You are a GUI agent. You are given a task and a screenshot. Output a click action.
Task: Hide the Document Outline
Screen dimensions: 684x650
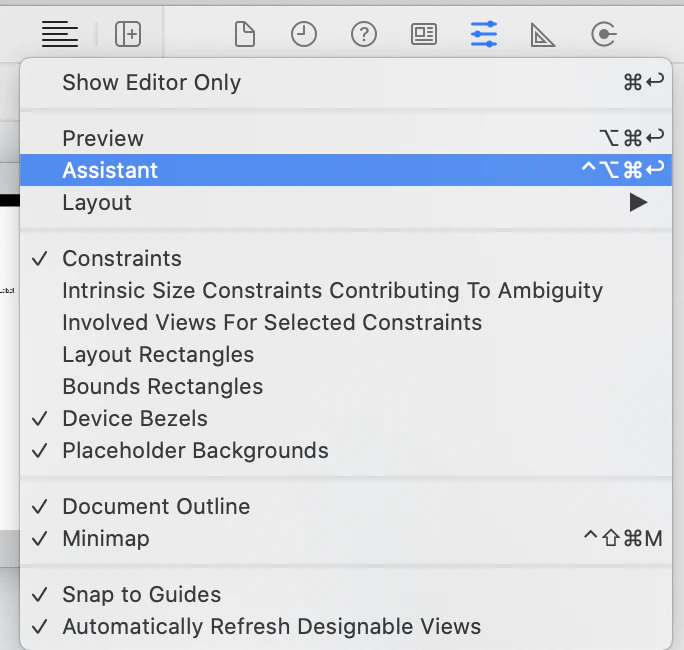(x=346, y=506)
